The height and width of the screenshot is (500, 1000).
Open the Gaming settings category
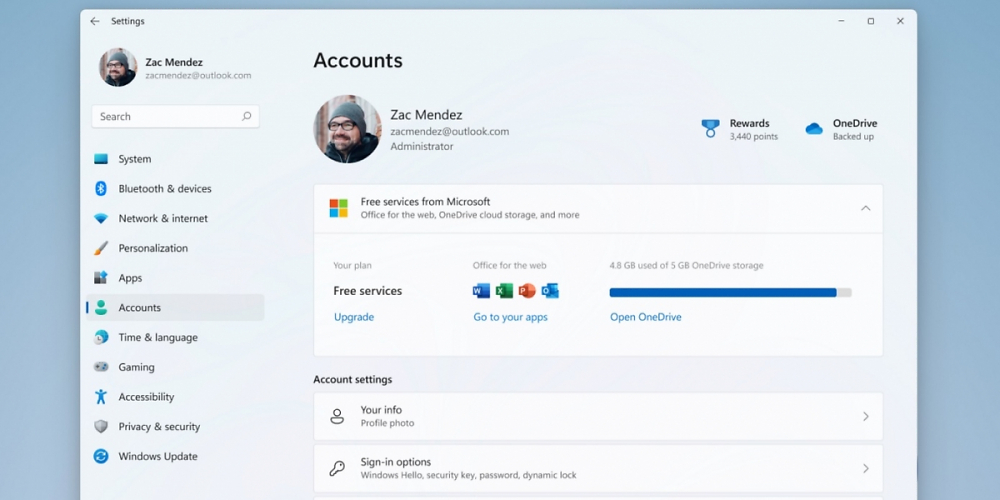175,367
